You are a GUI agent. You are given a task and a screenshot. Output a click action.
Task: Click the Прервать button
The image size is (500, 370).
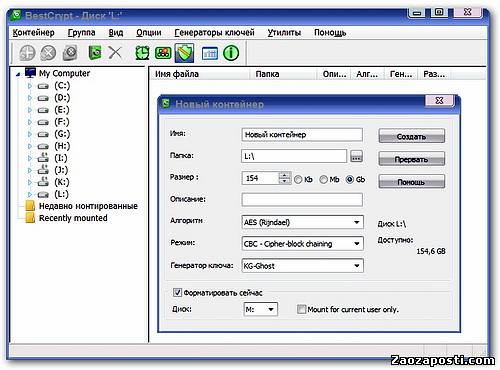pos(412,159)
